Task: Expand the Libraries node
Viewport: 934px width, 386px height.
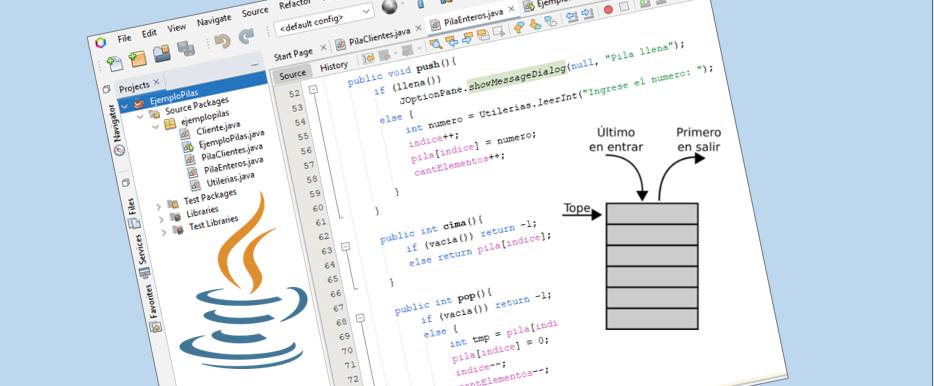Action: point(161,219)
